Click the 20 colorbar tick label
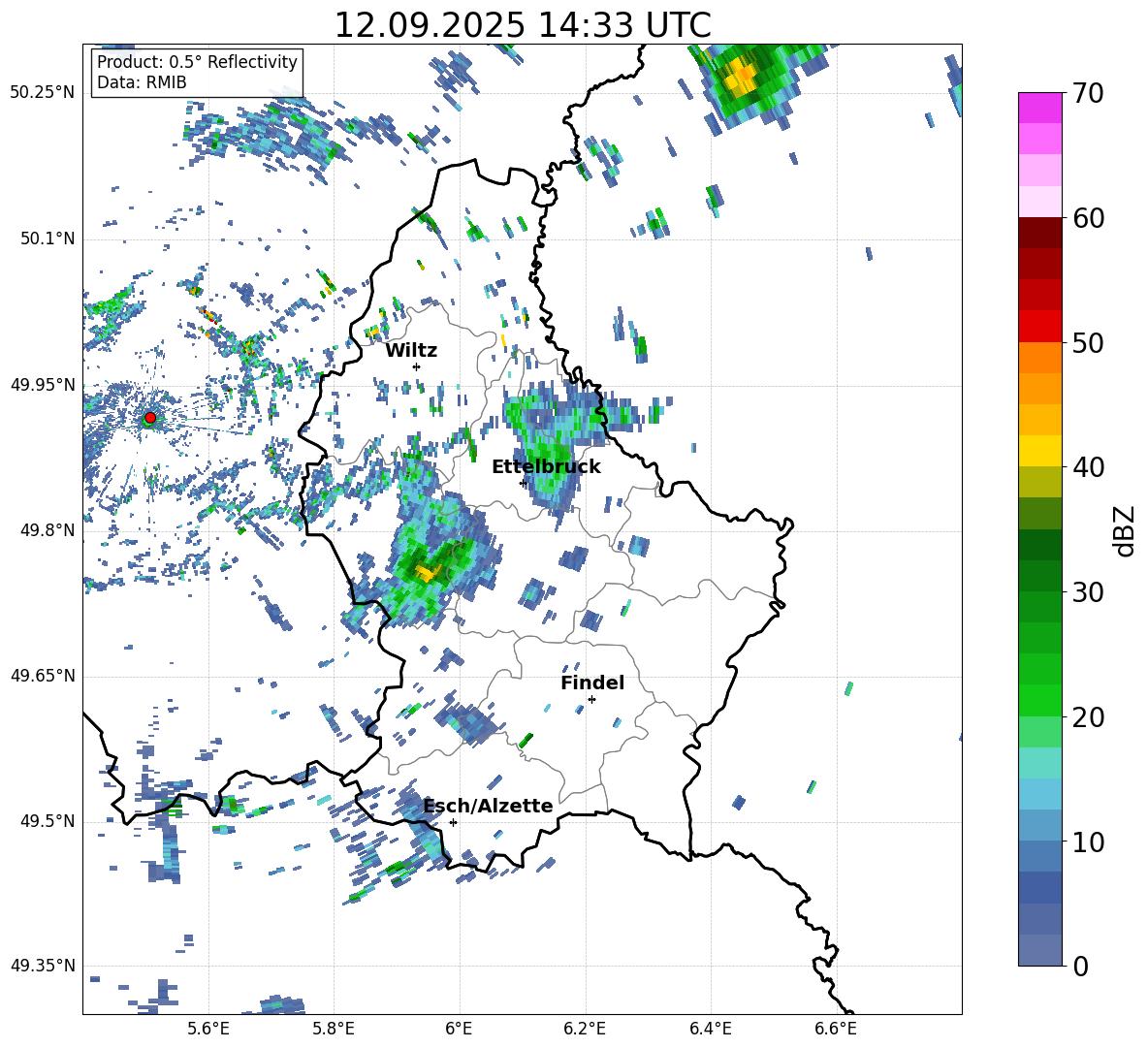 tap(1087, 717)
